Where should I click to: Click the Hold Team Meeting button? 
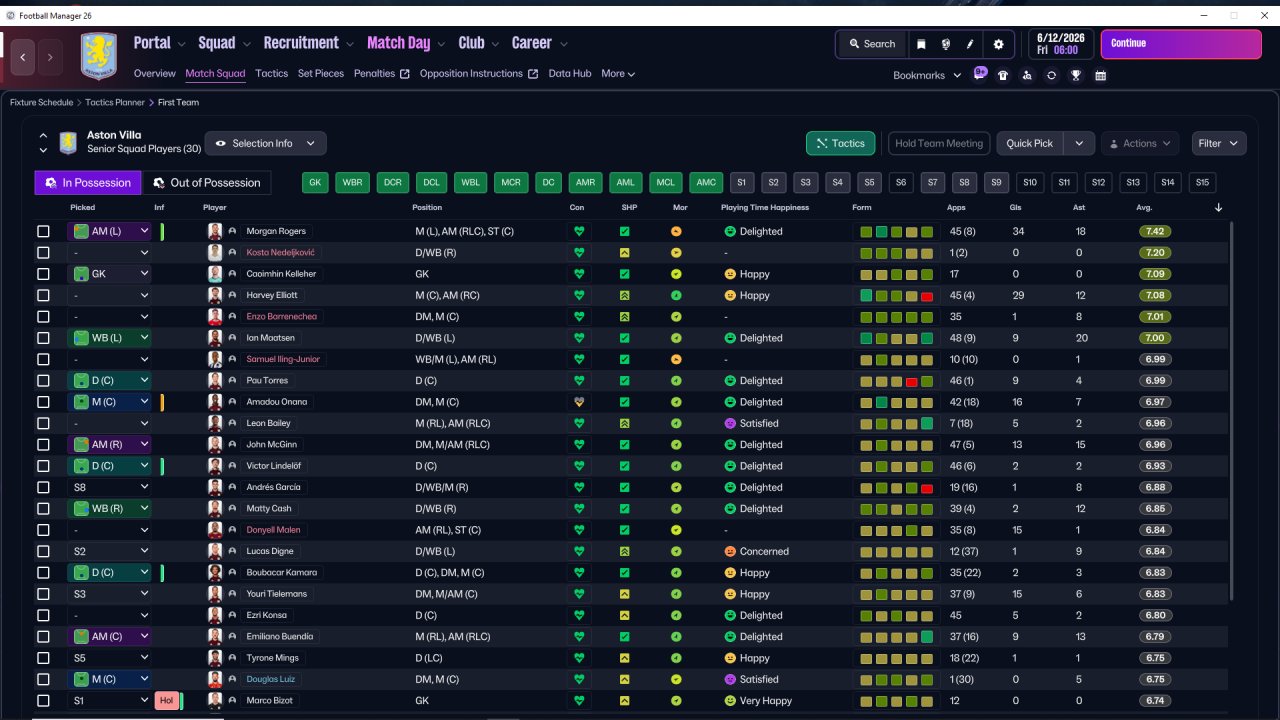coord(939,143)
